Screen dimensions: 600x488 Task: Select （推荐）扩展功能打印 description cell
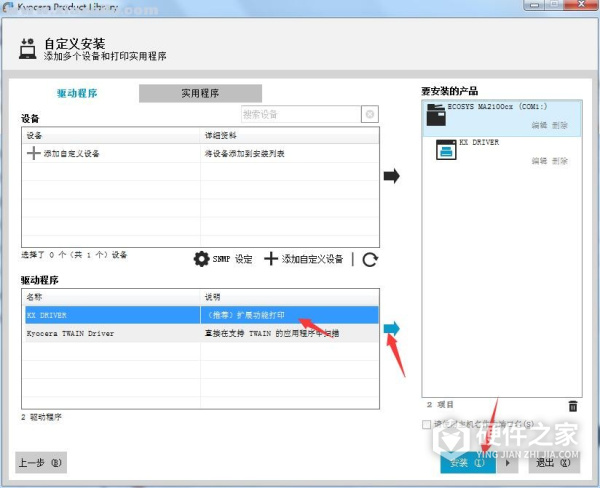click(x=290, y=315)
